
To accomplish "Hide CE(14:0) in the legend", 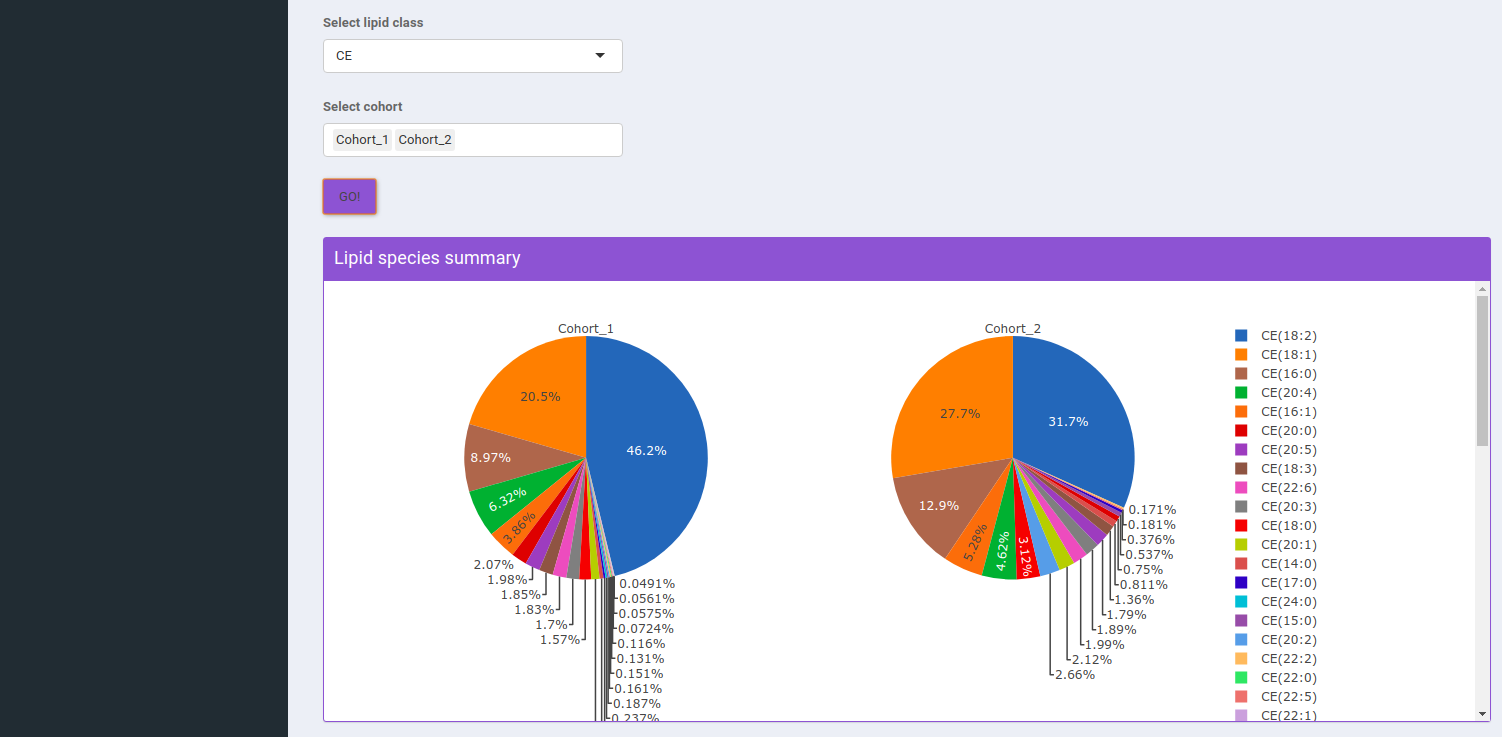I will (1275, 564).
